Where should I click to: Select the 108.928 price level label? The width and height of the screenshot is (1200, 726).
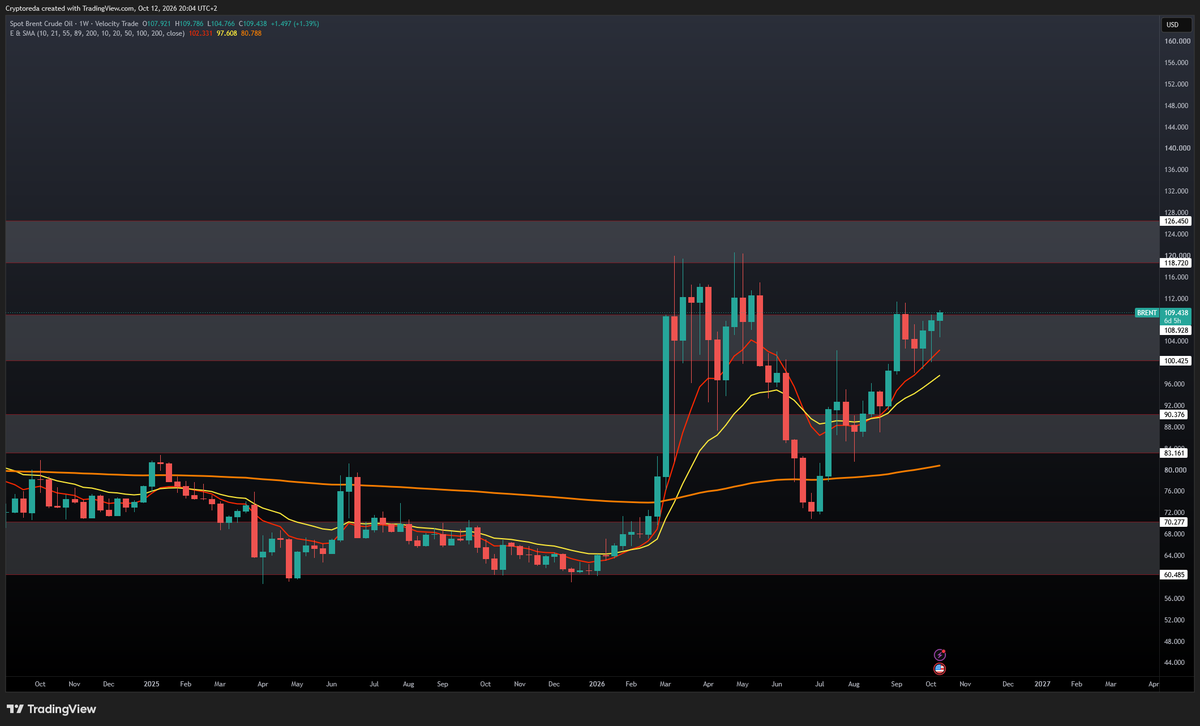pyautogui.click(x=1175, y=329)
